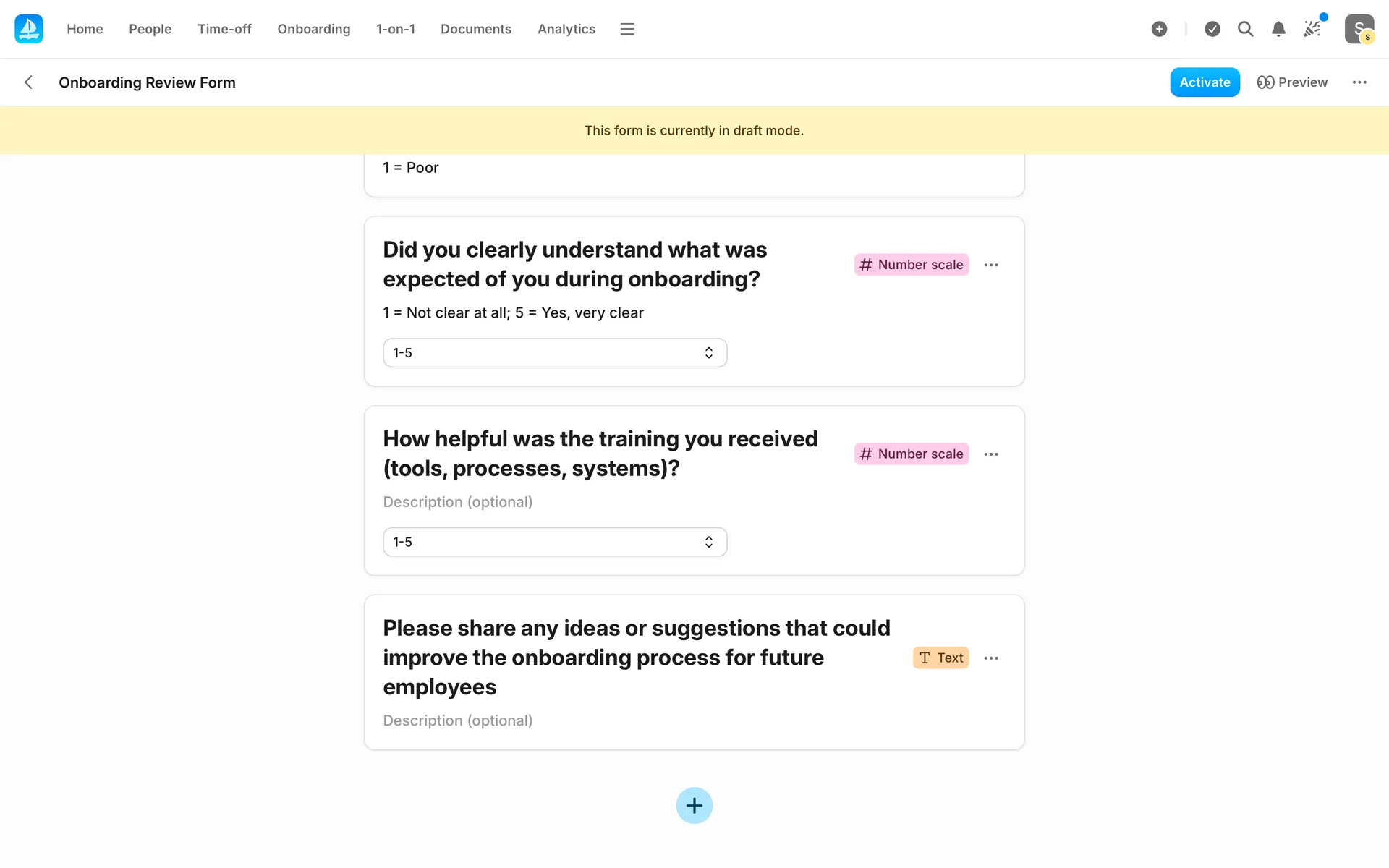Open form options three-dot menu in header
The width and height of the screenshot is (1389, 868).
1359,82
